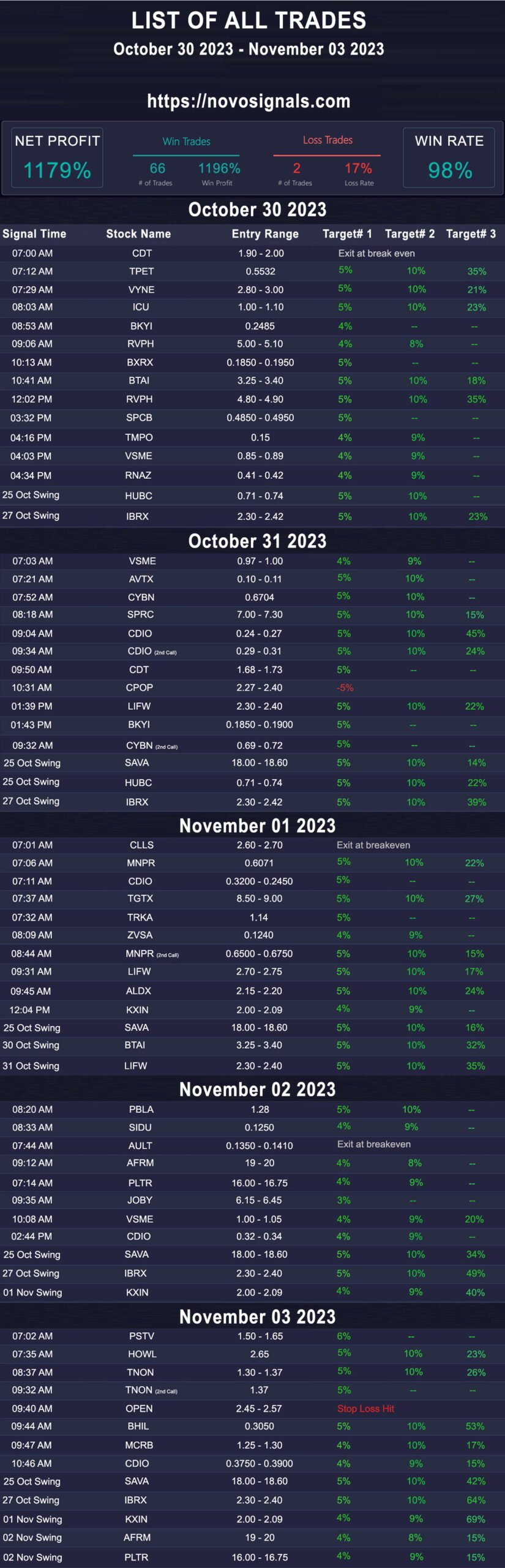Select the November 03 2023 section heading

click(x=257, y=1317)
